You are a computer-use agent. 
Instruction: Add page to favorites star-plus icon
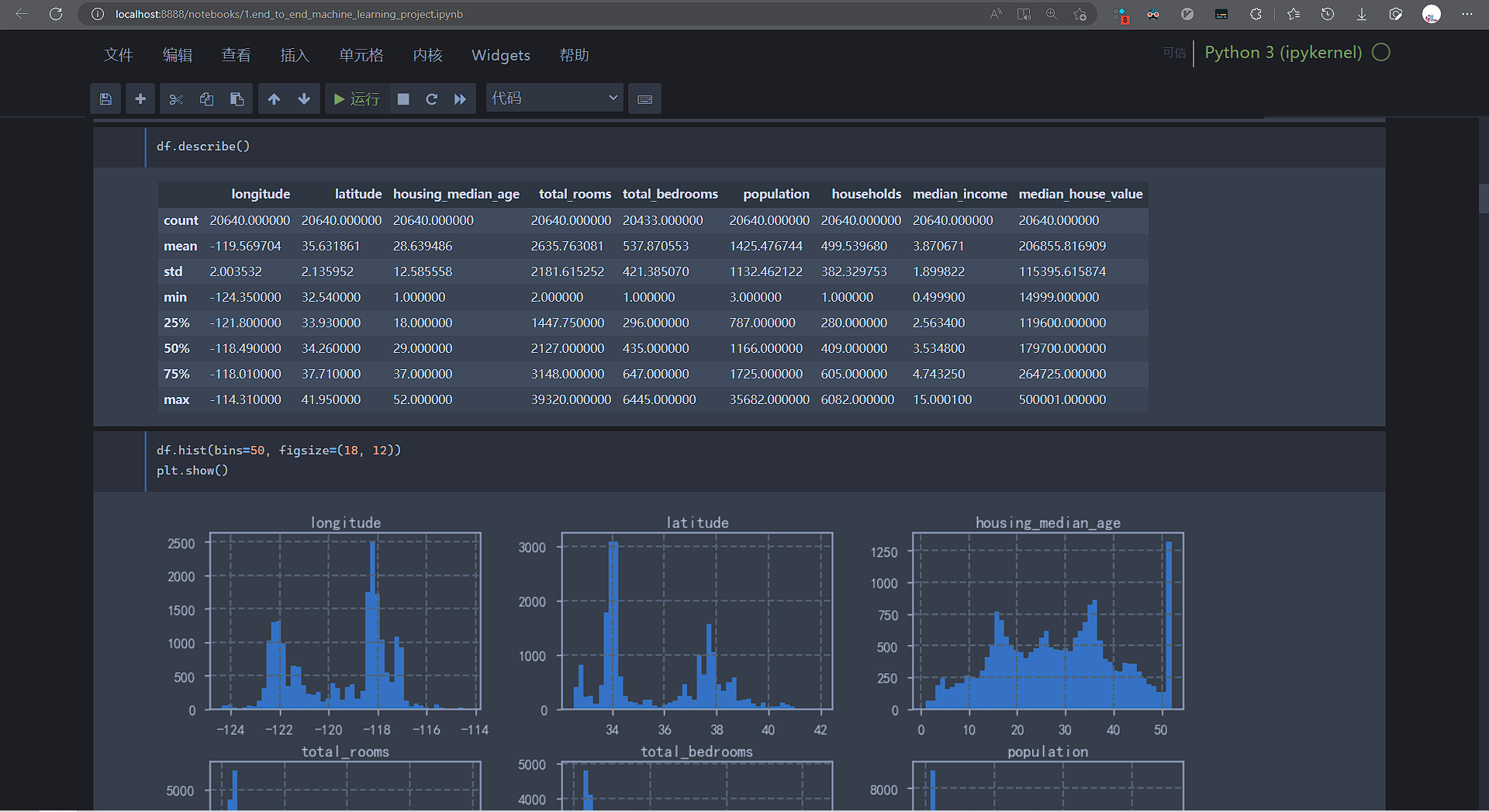1080,14
